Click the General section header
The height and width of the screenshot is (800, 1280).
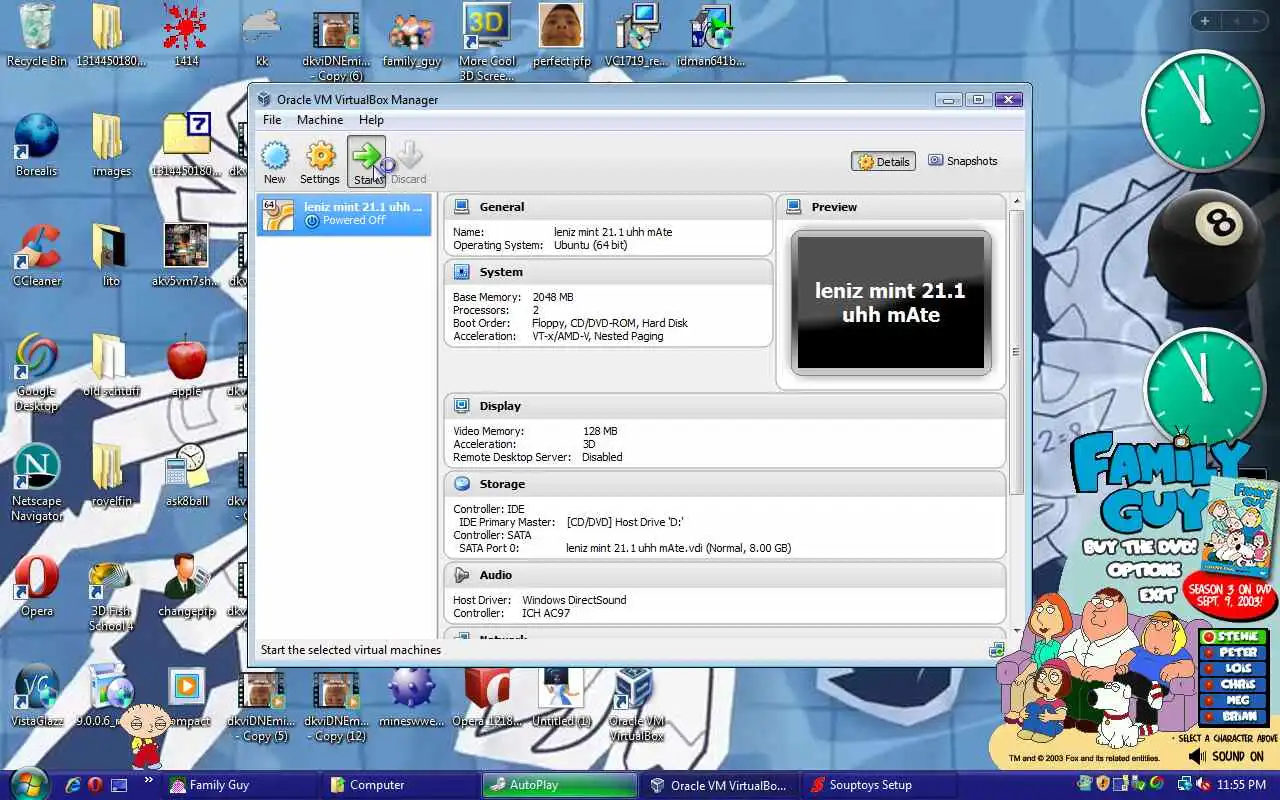(x=608, y=207)
